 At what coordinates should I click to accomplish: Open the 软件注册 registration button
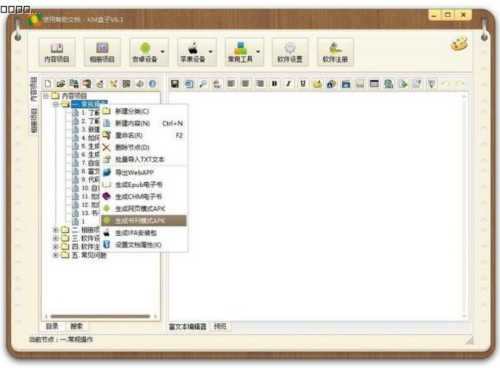335,52
